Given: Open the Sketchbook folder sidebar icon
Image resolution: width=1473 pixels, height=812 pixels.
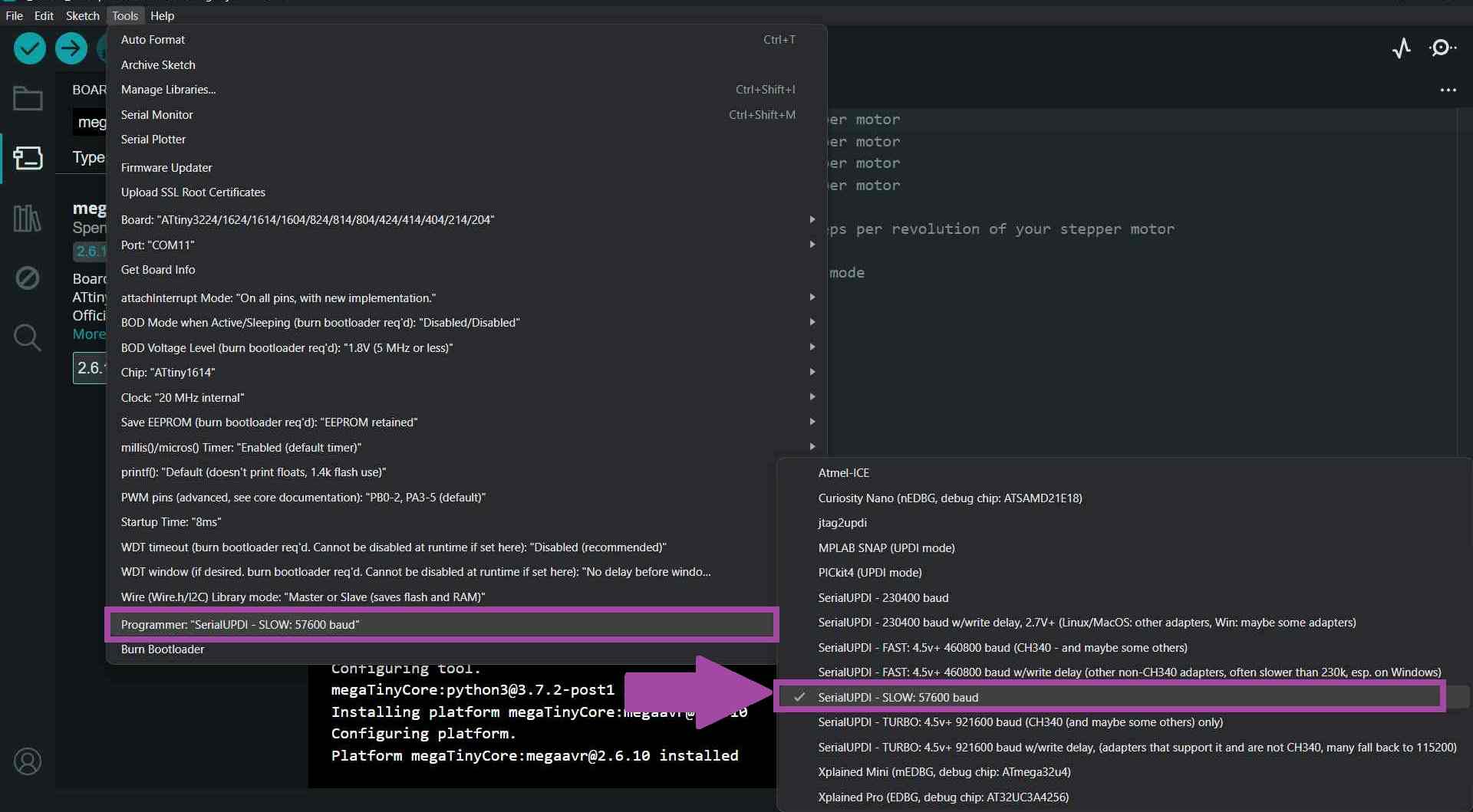Looking at the screenshot, I should [x=28, y=98].
